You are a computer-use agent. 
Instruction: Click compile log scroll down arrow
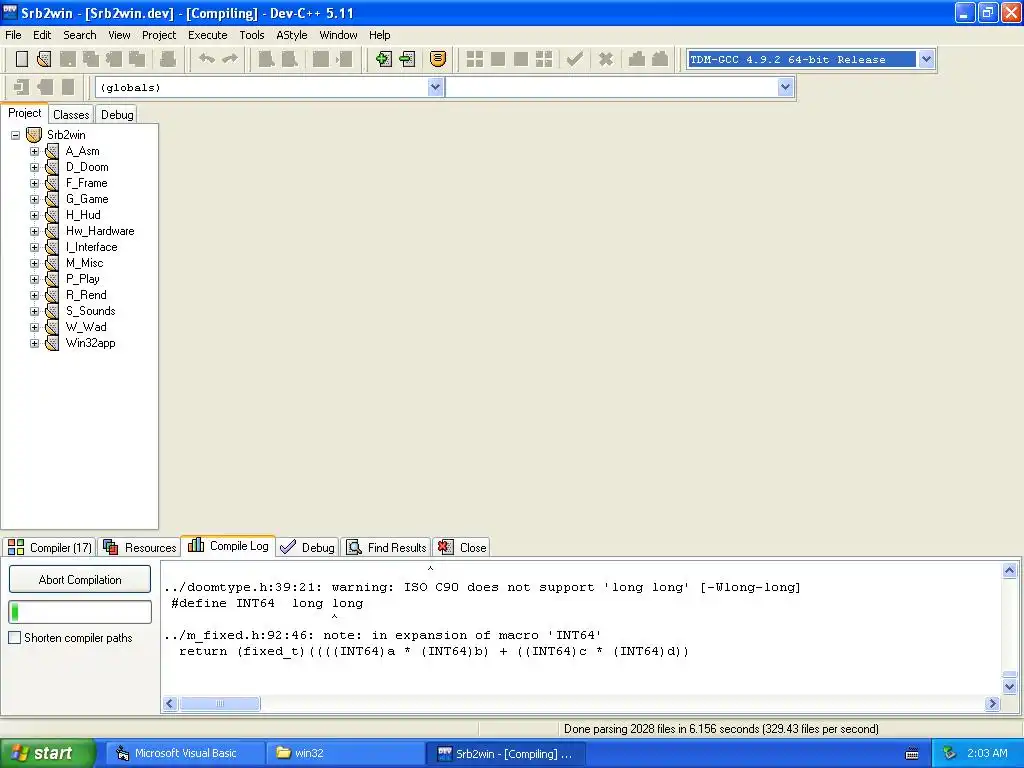click(1009, 686)
